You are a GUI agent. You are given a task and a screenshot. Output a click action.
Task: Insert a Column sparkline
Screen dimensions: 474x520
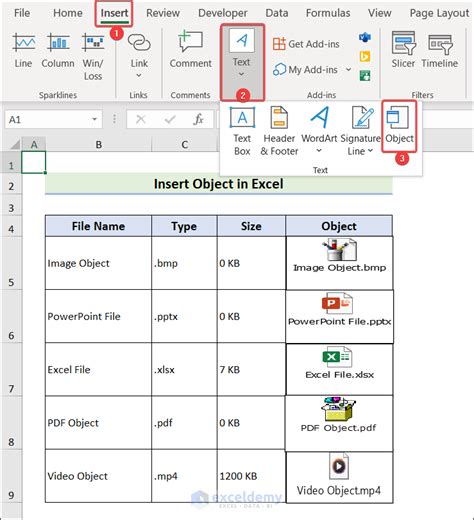[x=58, y=51]
